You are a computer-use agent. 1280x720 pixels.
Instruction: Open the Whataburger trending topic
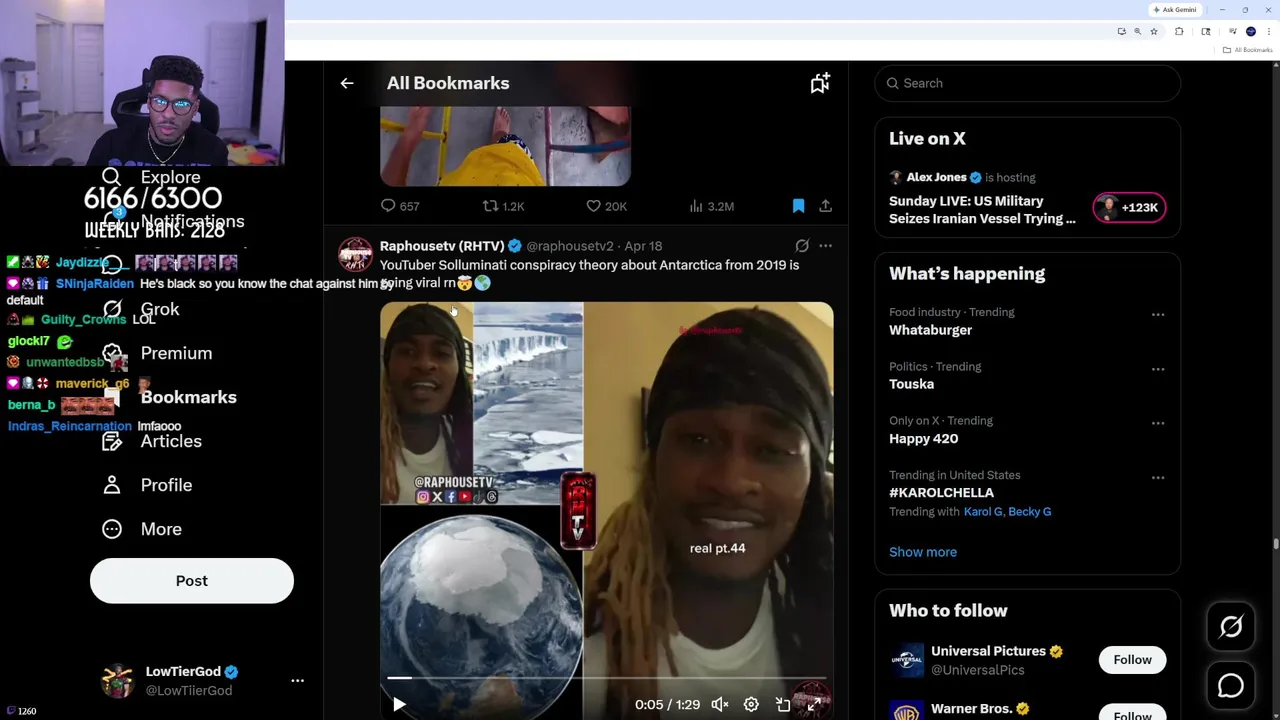click(930, 330)
